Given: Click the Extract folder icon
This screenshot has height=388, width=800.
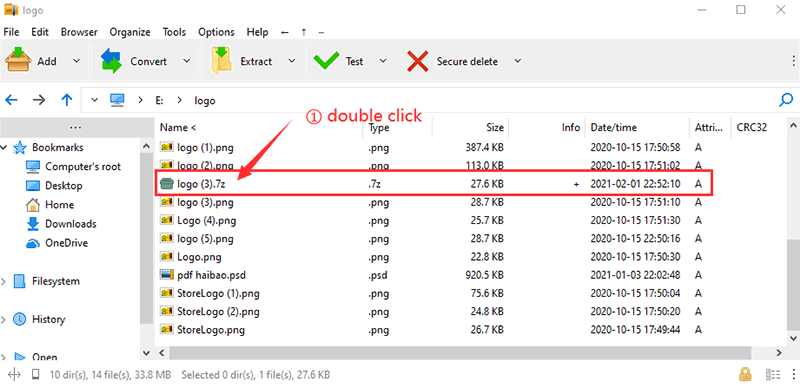Looking at the screenshot, I should point(221,61).
